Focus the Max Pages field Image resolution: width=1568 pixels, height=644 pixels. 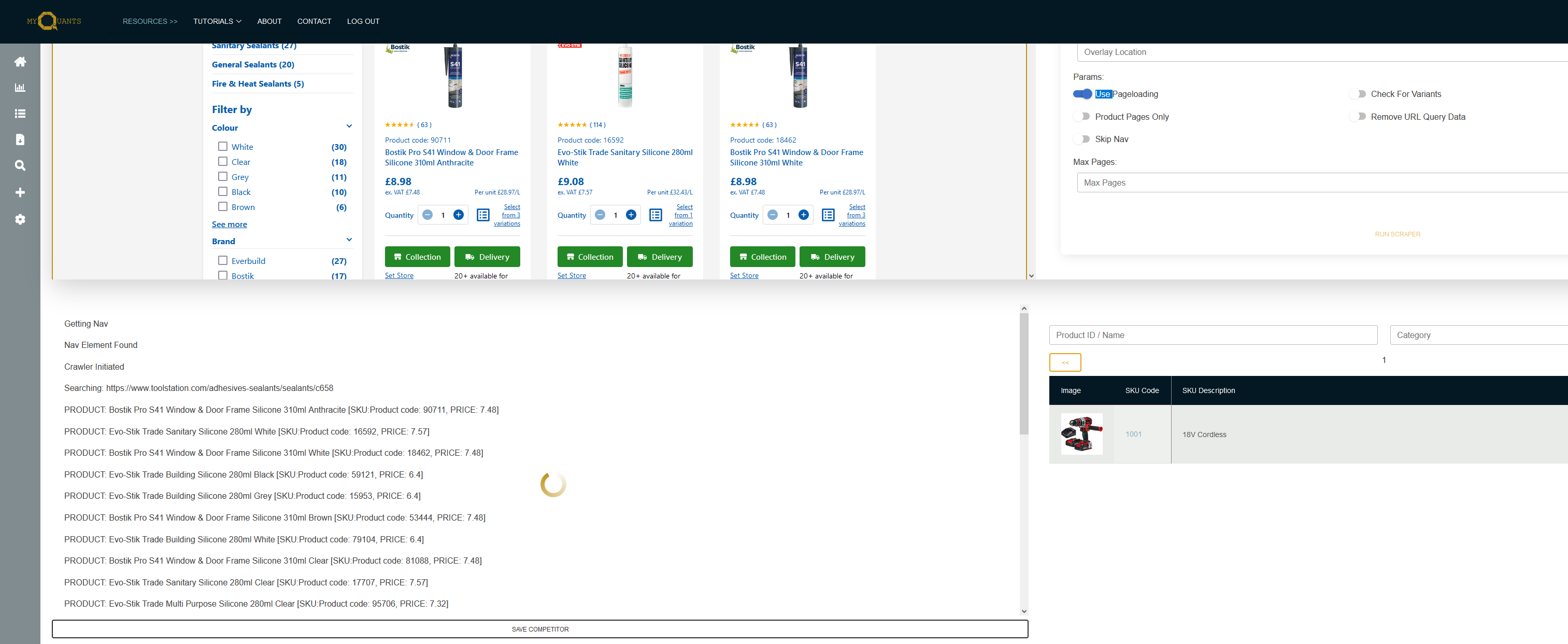coord(1322,183)
